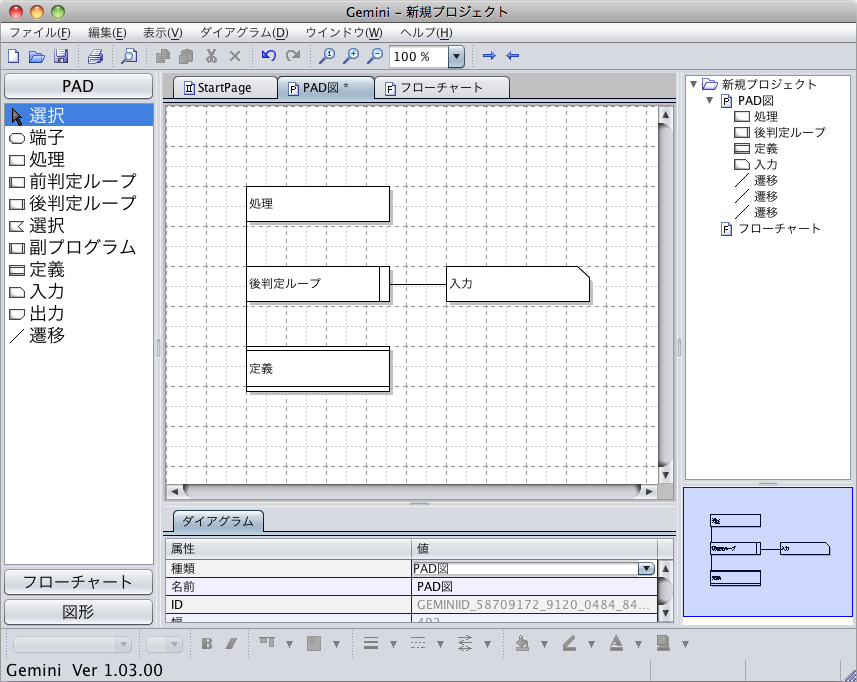The image size is (857, 682).
Task: Click the Redo arrow icon
Action: [294, 55]
